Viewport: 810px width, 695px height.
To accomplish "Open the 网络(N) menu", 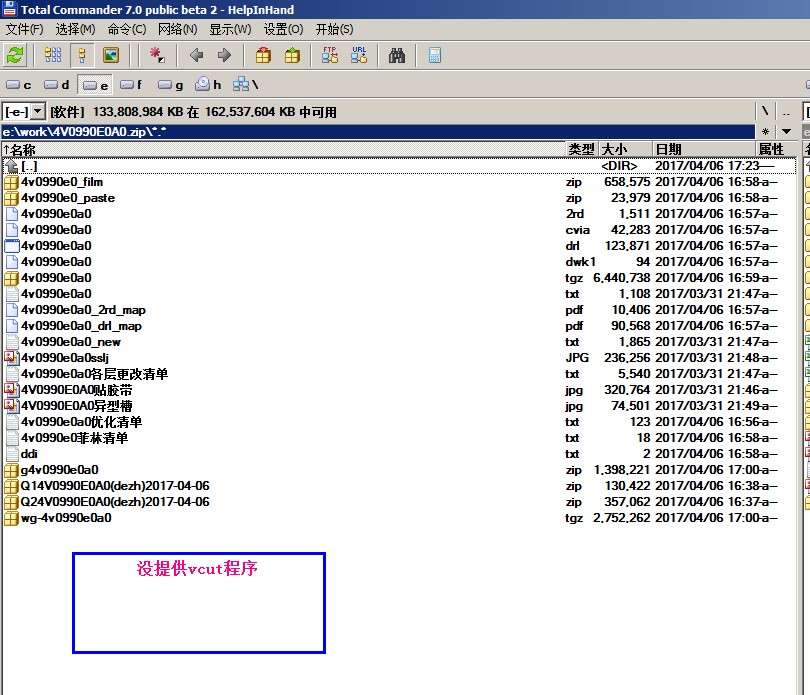I will point(178,29).
